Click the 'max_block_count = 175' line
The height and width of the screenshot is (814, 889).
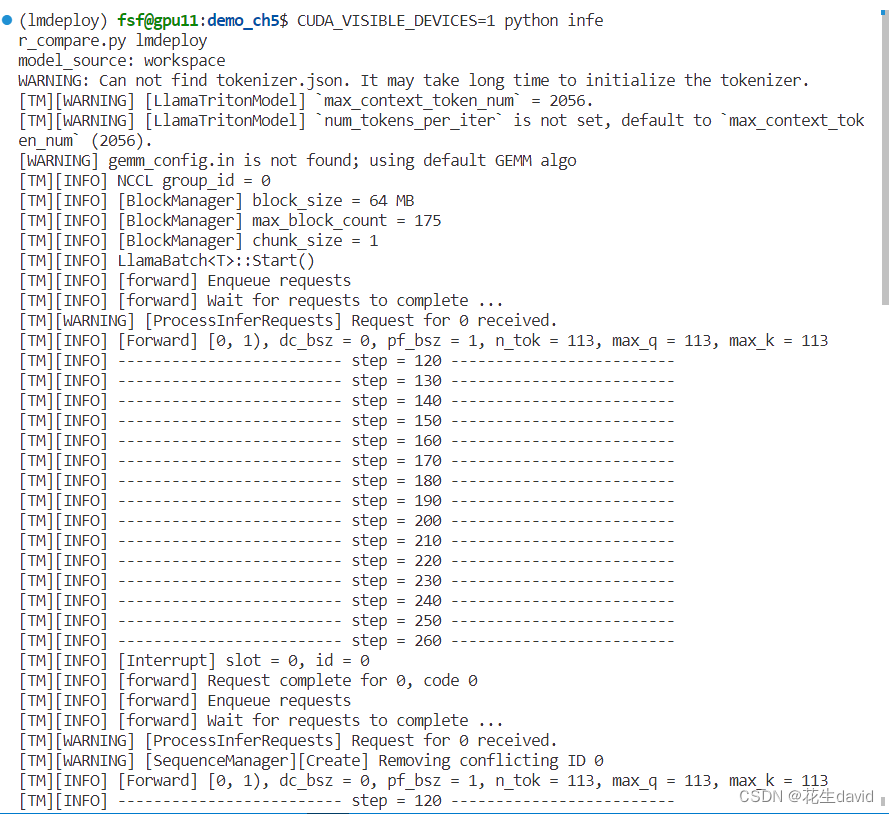click(230, 221)
